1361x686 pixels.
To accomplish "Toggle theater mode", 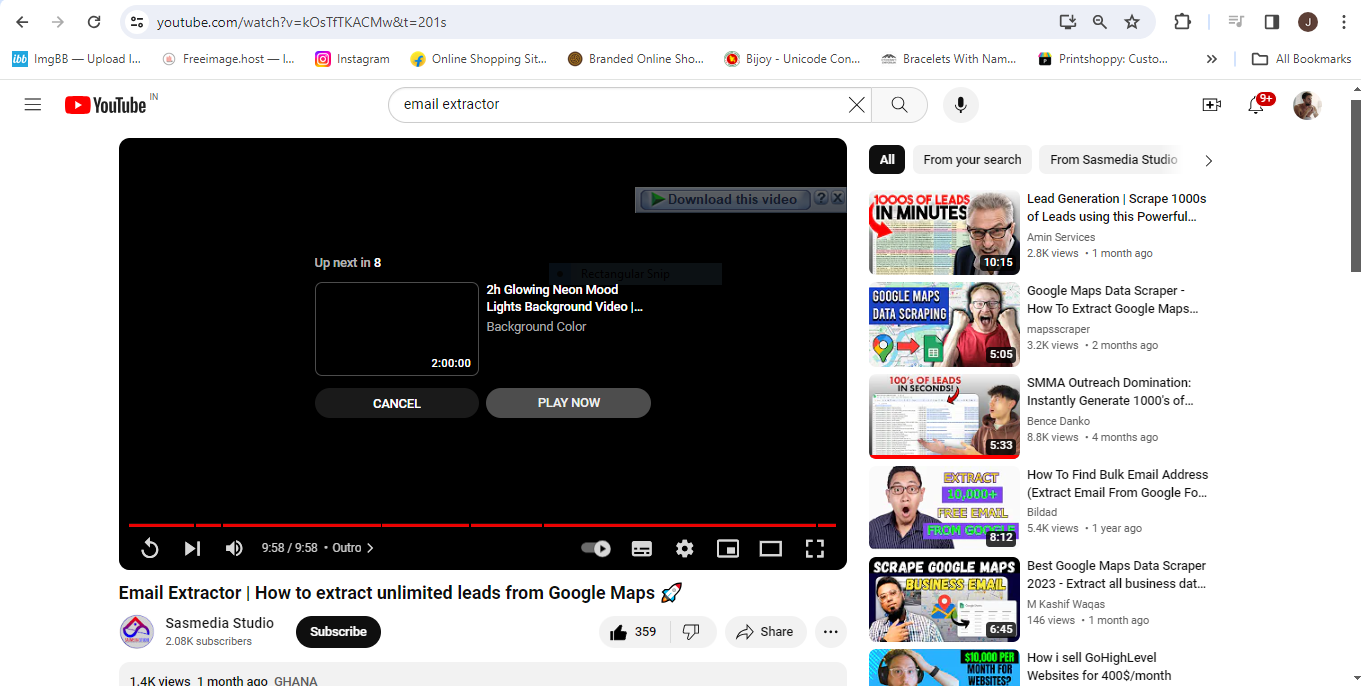I will [x=770, y=548].
